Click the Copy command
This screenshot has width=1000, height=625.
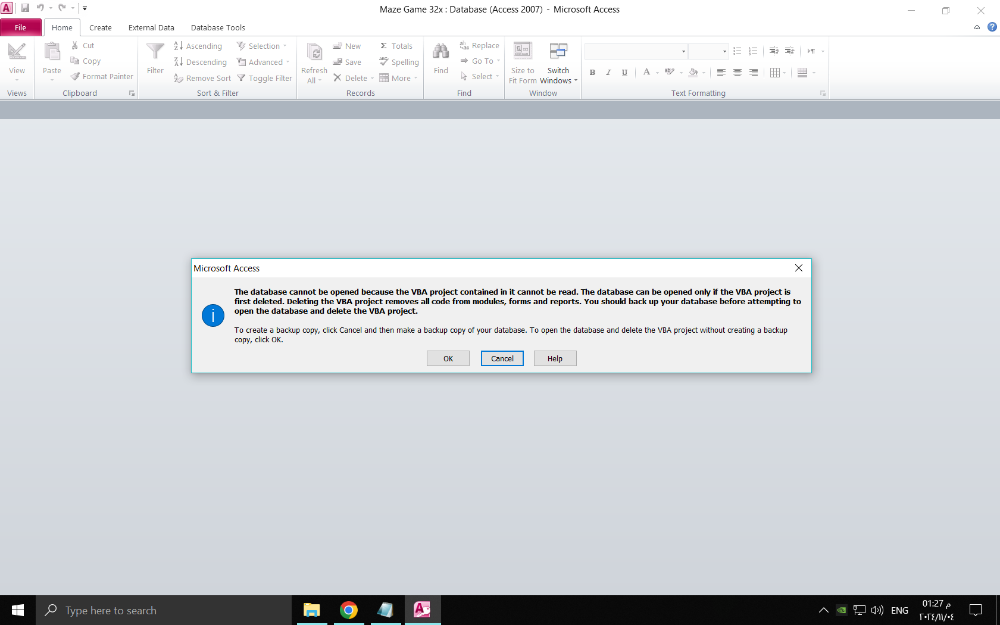coord(85,61)
